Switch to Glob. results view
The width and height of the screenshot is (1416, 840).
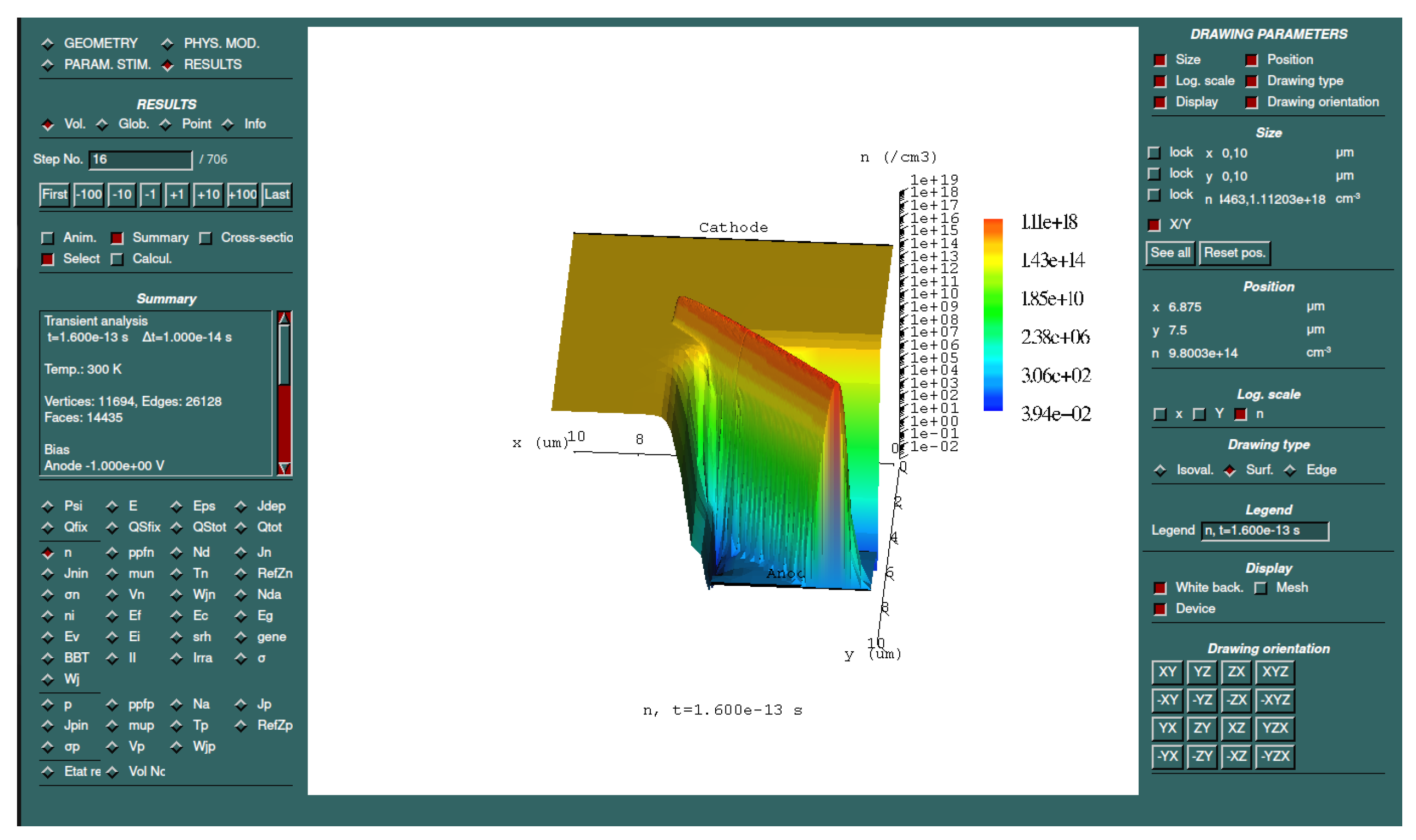pos(103,125)
